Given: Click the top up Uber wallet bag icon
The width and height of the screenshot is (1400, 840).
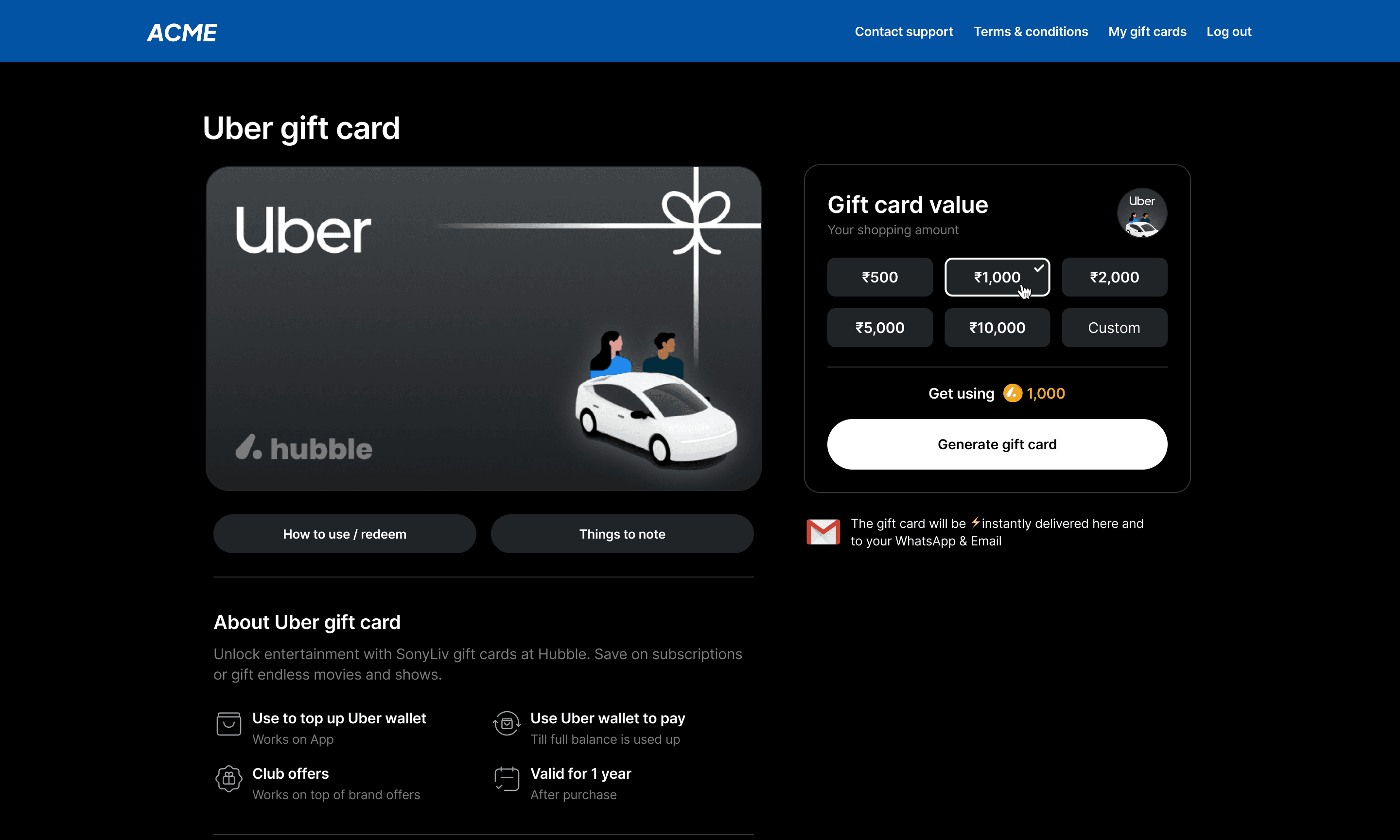Looking at the screenshot, I should coord(228,723).
